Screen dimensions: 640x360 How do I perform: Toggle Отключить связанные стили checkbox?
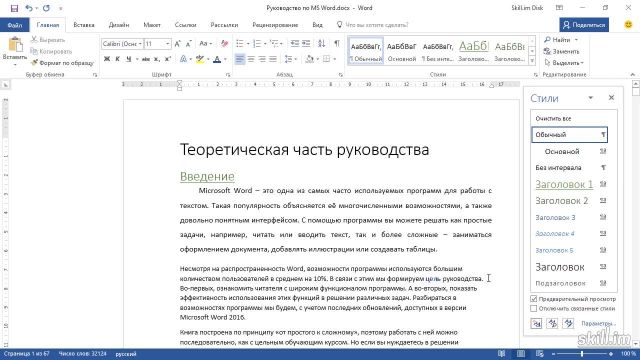(533, 309)
